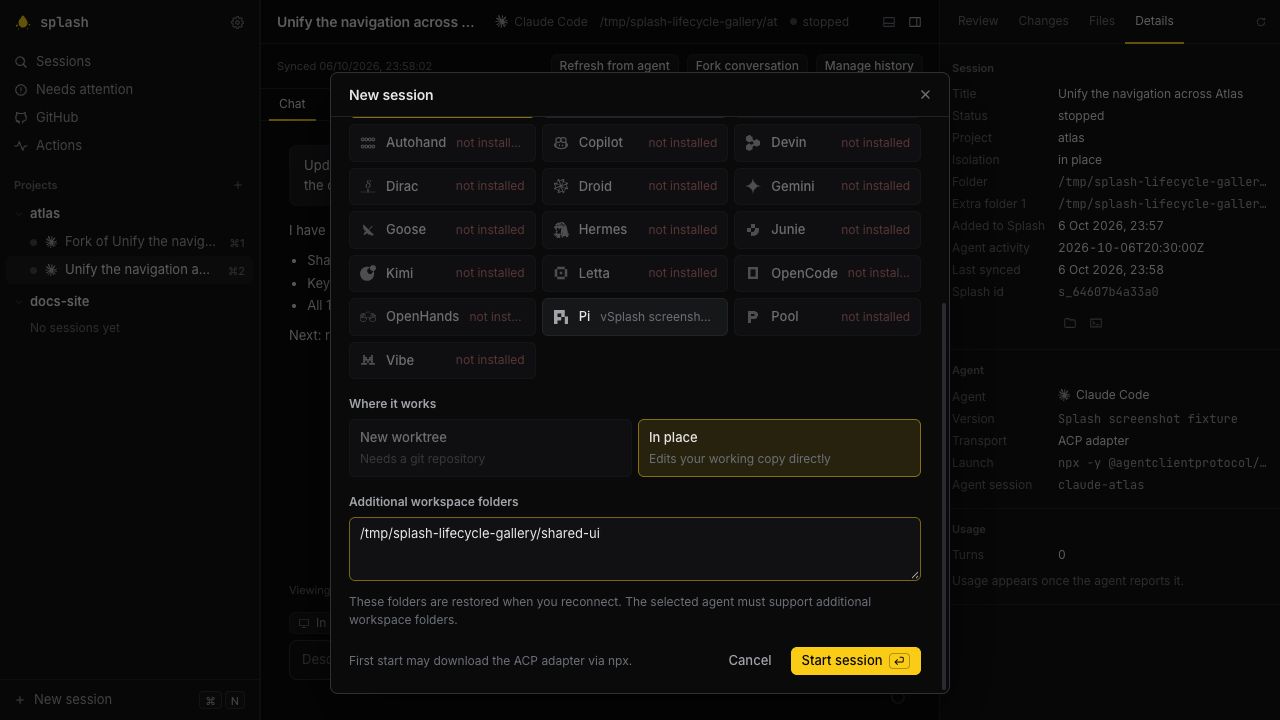Click the Sessions search icon in the sidebar
Viewport: 1280px width, 720px height.
click(21, 62)
